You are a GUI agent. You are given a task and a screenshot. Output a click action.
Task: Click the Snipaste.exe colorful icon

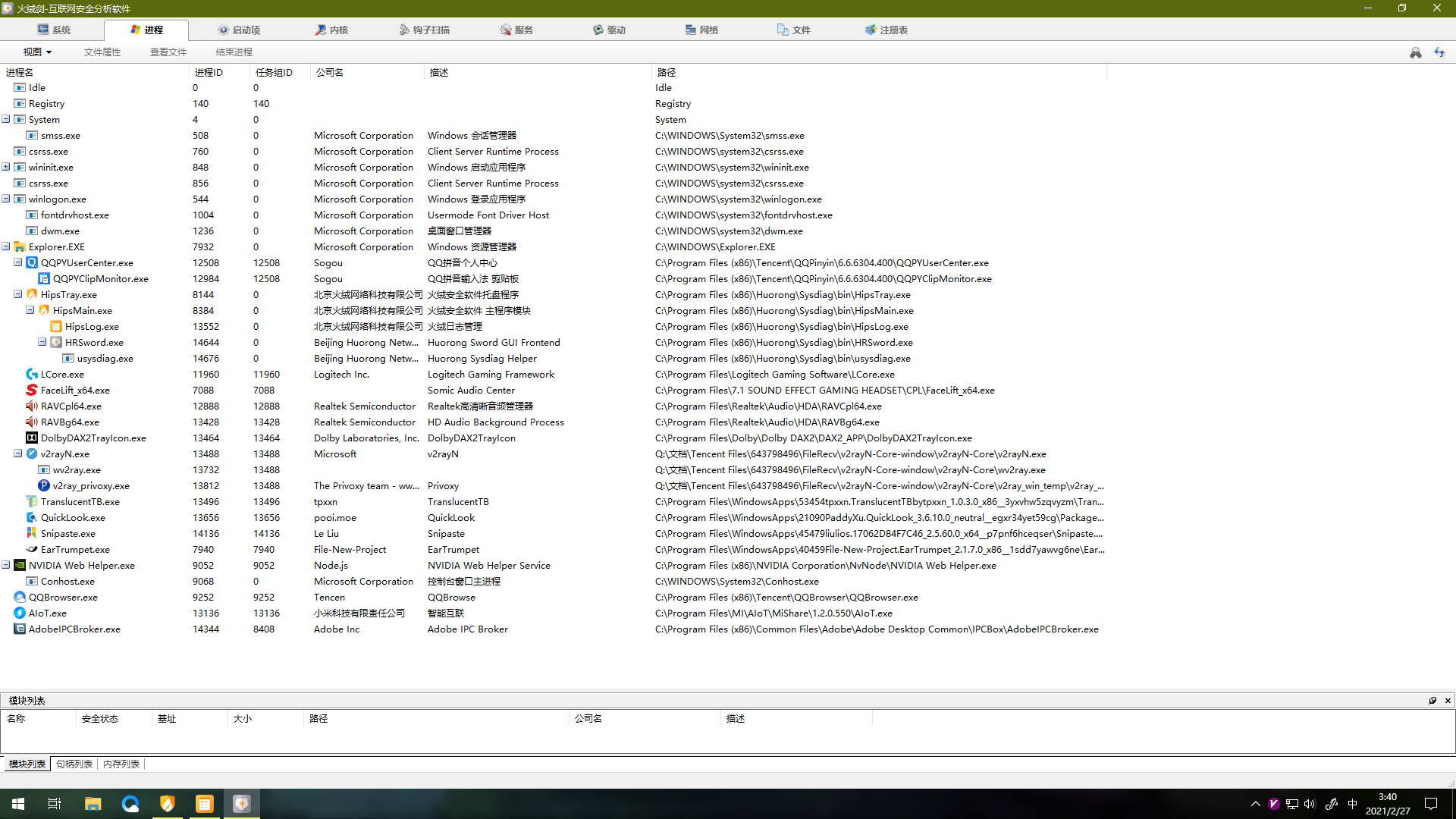pyautogui.click(x=32, y=534)
